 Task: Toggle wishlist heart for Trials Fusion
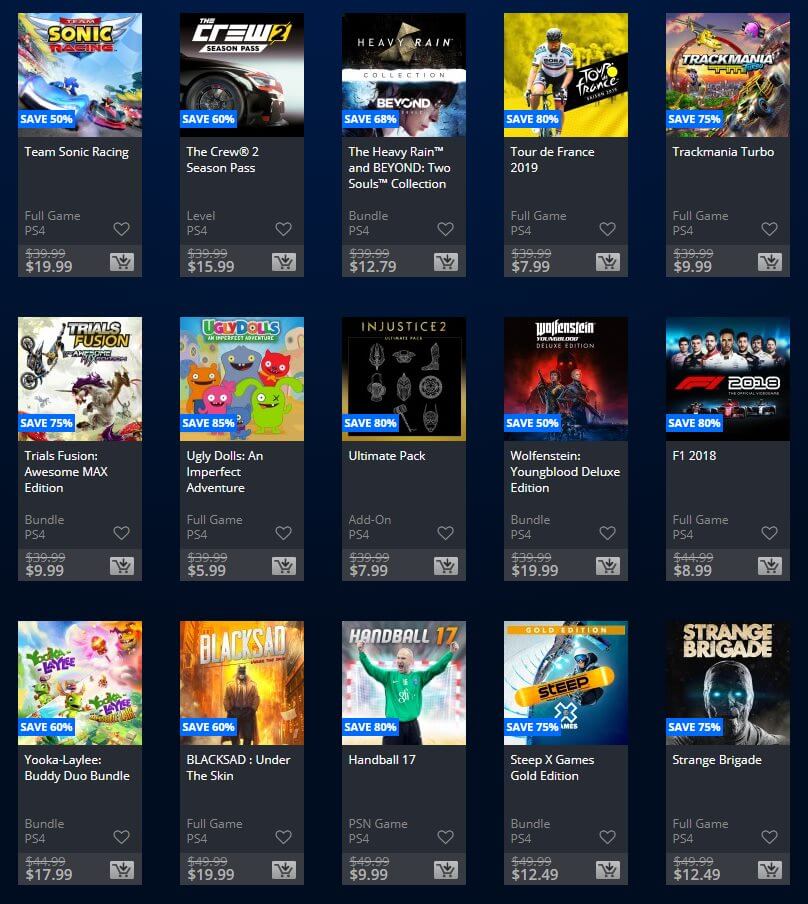(121, 533)
